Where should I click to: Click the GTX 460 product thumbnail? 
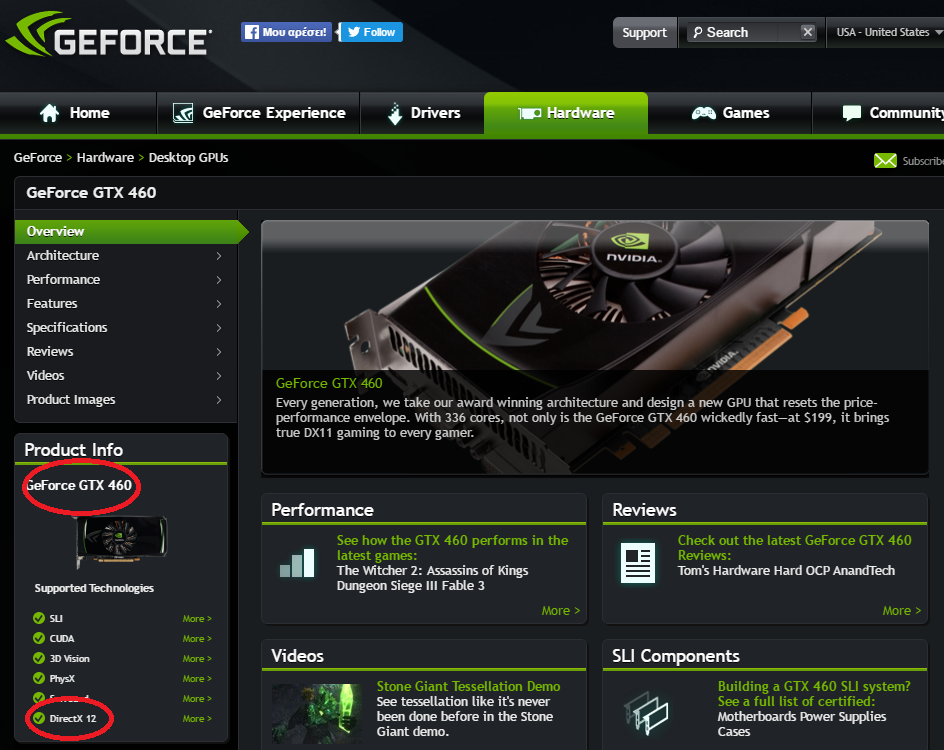122,540
